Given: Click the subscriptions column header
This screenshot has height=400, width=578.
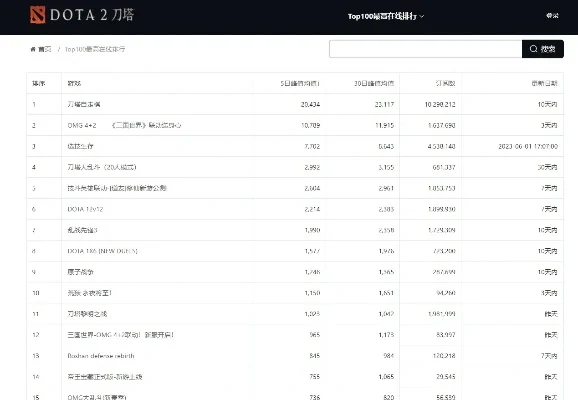Looking at the screenshot, I should [445, 83].
